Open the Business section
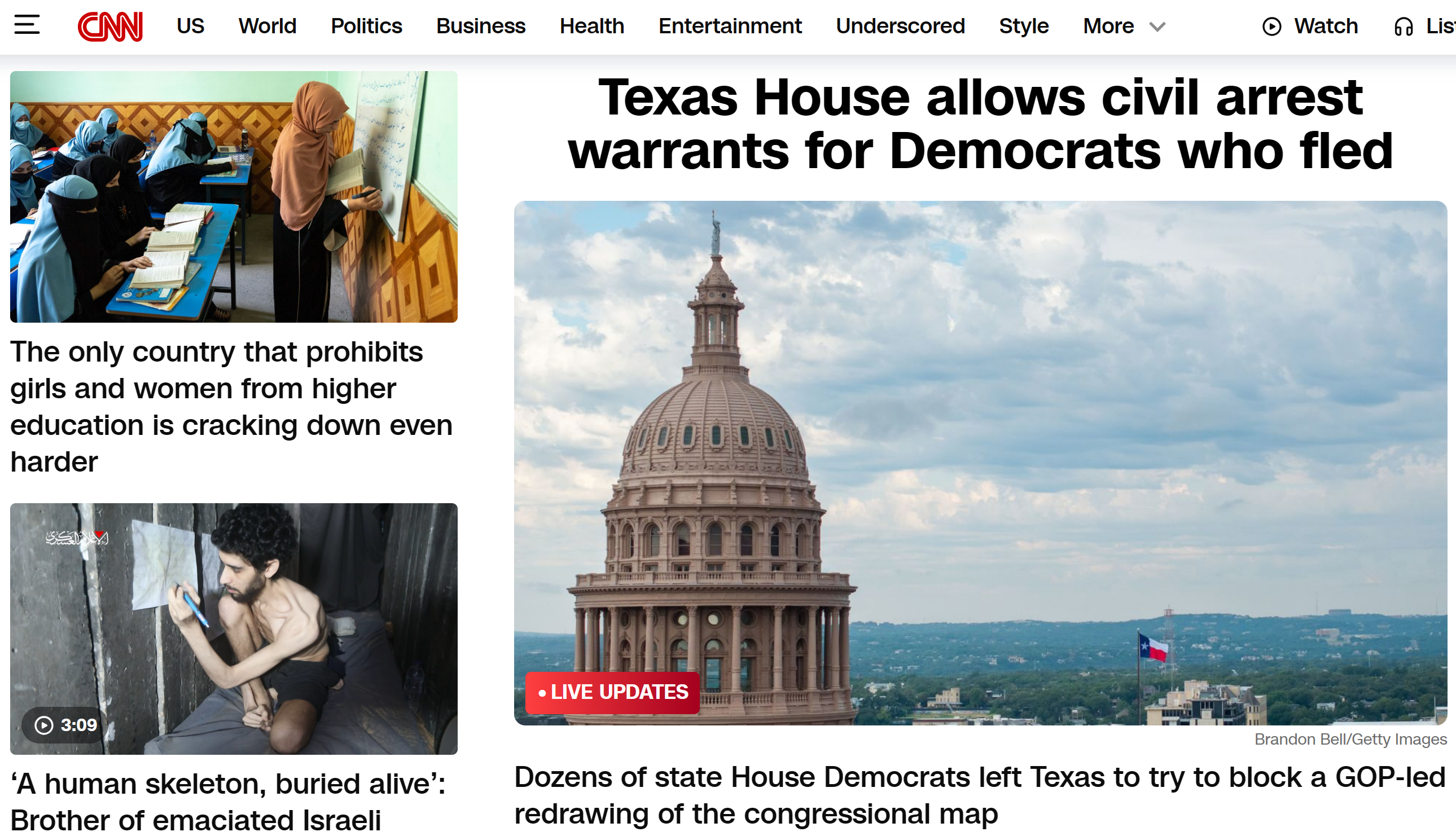Image resolution: width=1456 pixels, height=836 pixels. (x=481, y=27)
